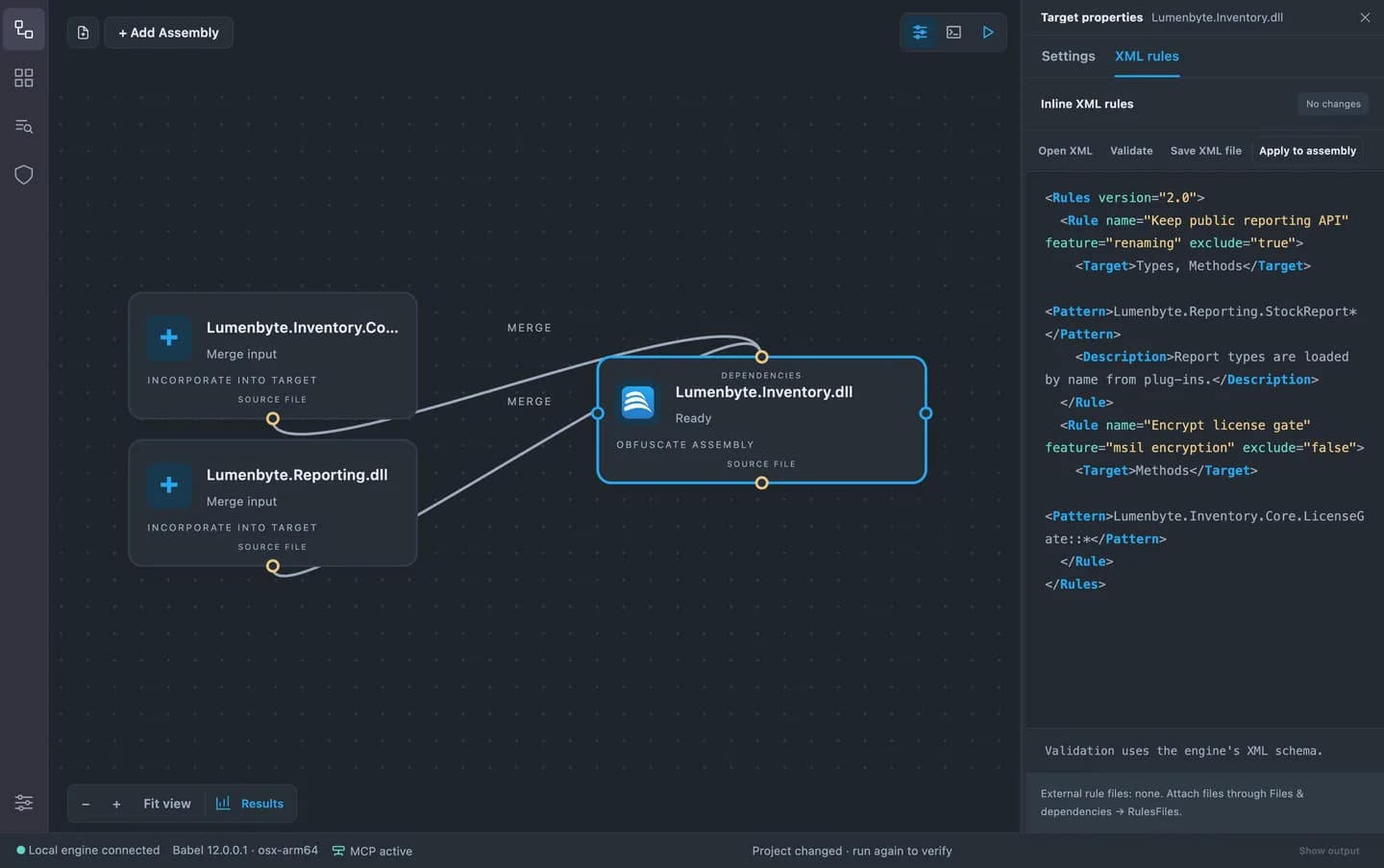Toggle the properties panel sliders icon
This screenshot has height=868, width=1384.
point(920,33)
